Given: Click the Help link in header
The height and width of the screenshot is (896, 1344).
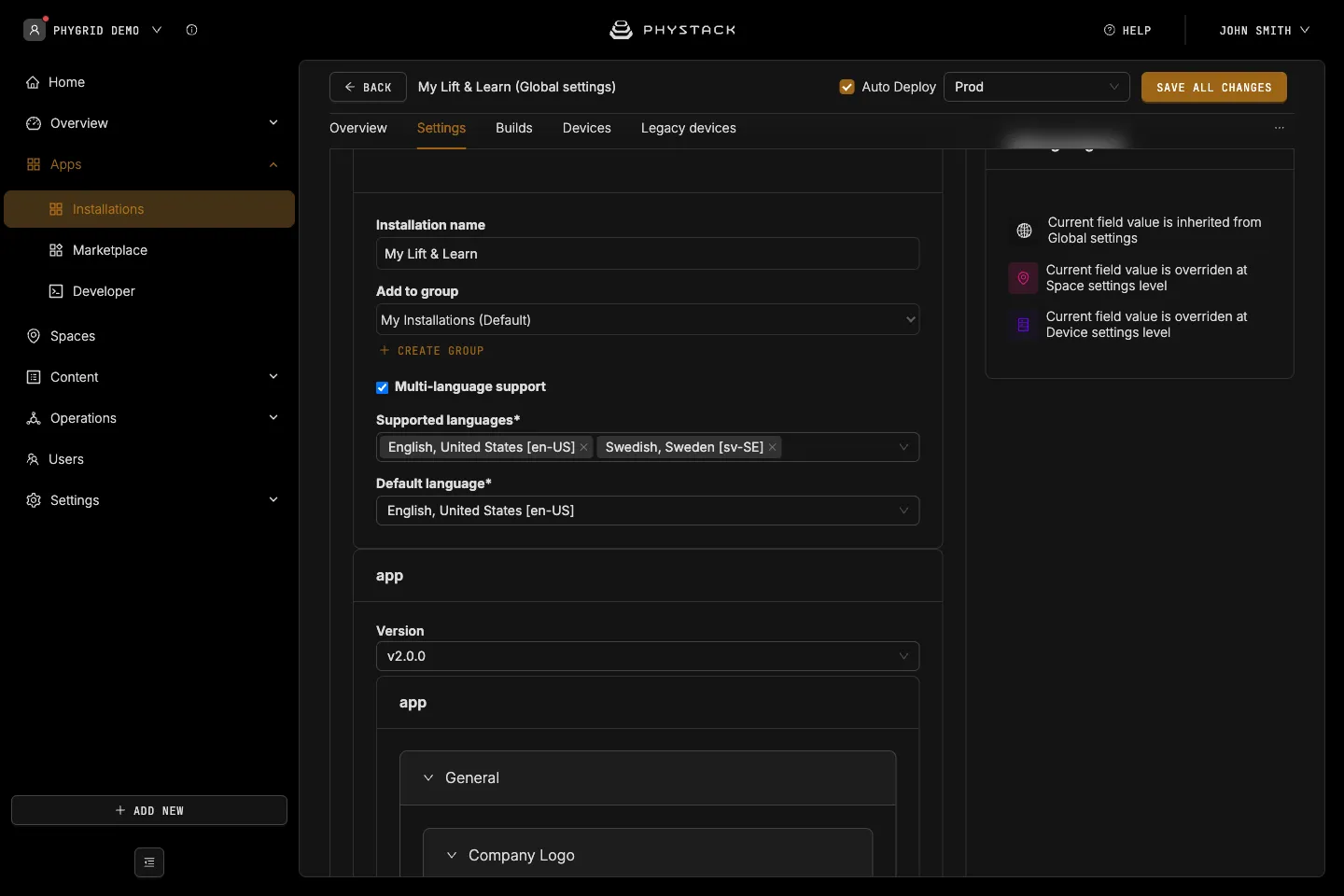Looking at the screenshot, I should [1127, 30].
